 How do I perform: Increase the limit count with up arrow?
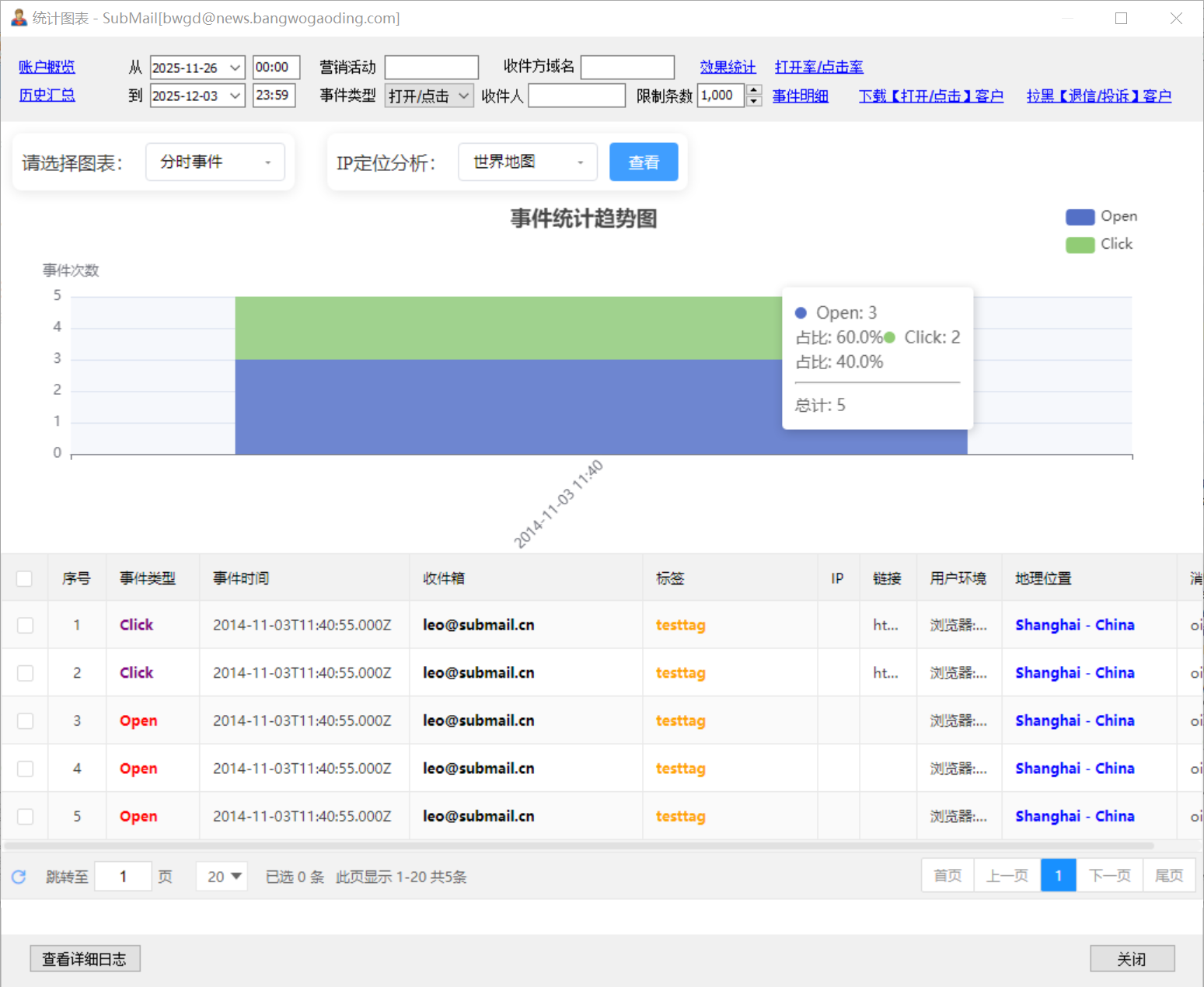[x=753, y=90]
